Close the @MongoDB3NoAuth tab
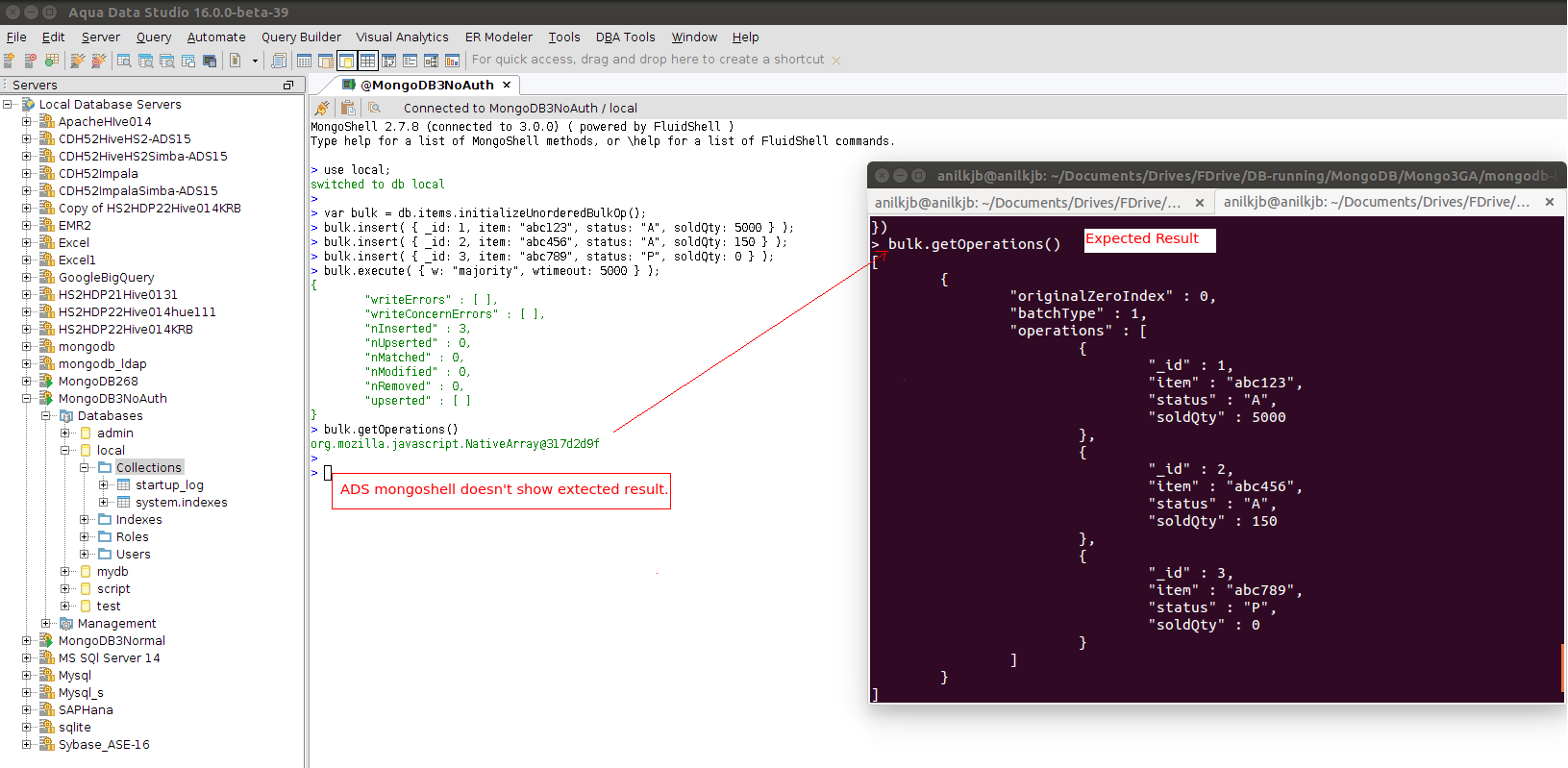The width and height of the screenshot is (1568, 768). (507, 85)
